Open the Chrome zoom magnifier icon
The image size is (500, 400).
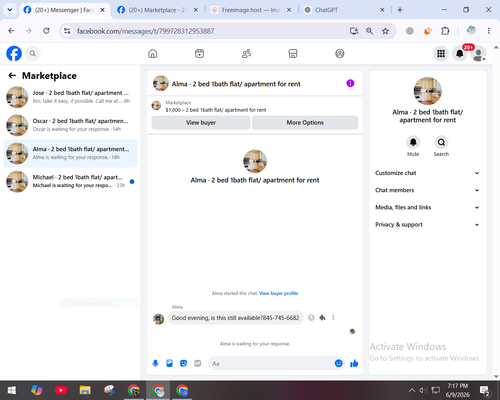click(x=369, y=31)
